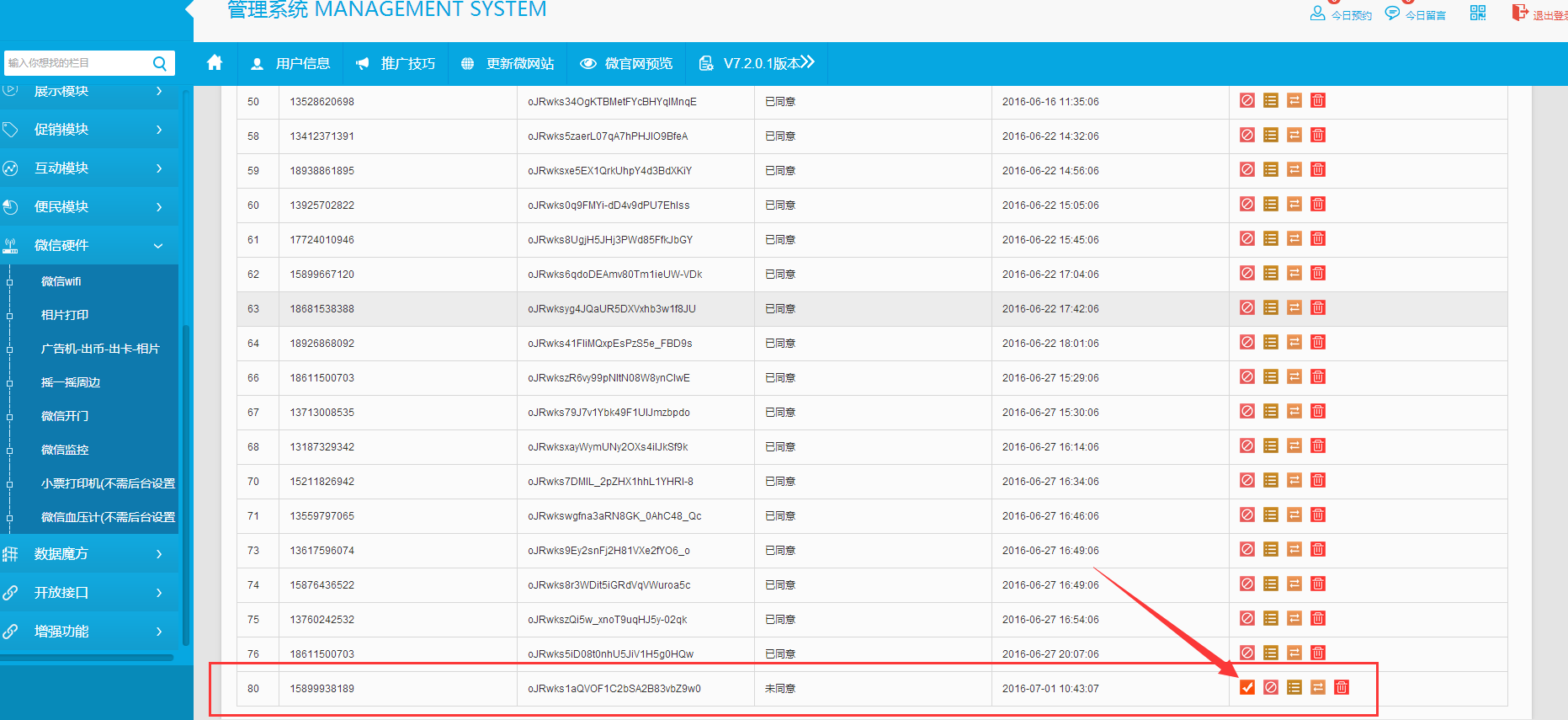Click openid oJRwks7DMIL_2pZHX1hhL1YHRl-8

point(611,482)
